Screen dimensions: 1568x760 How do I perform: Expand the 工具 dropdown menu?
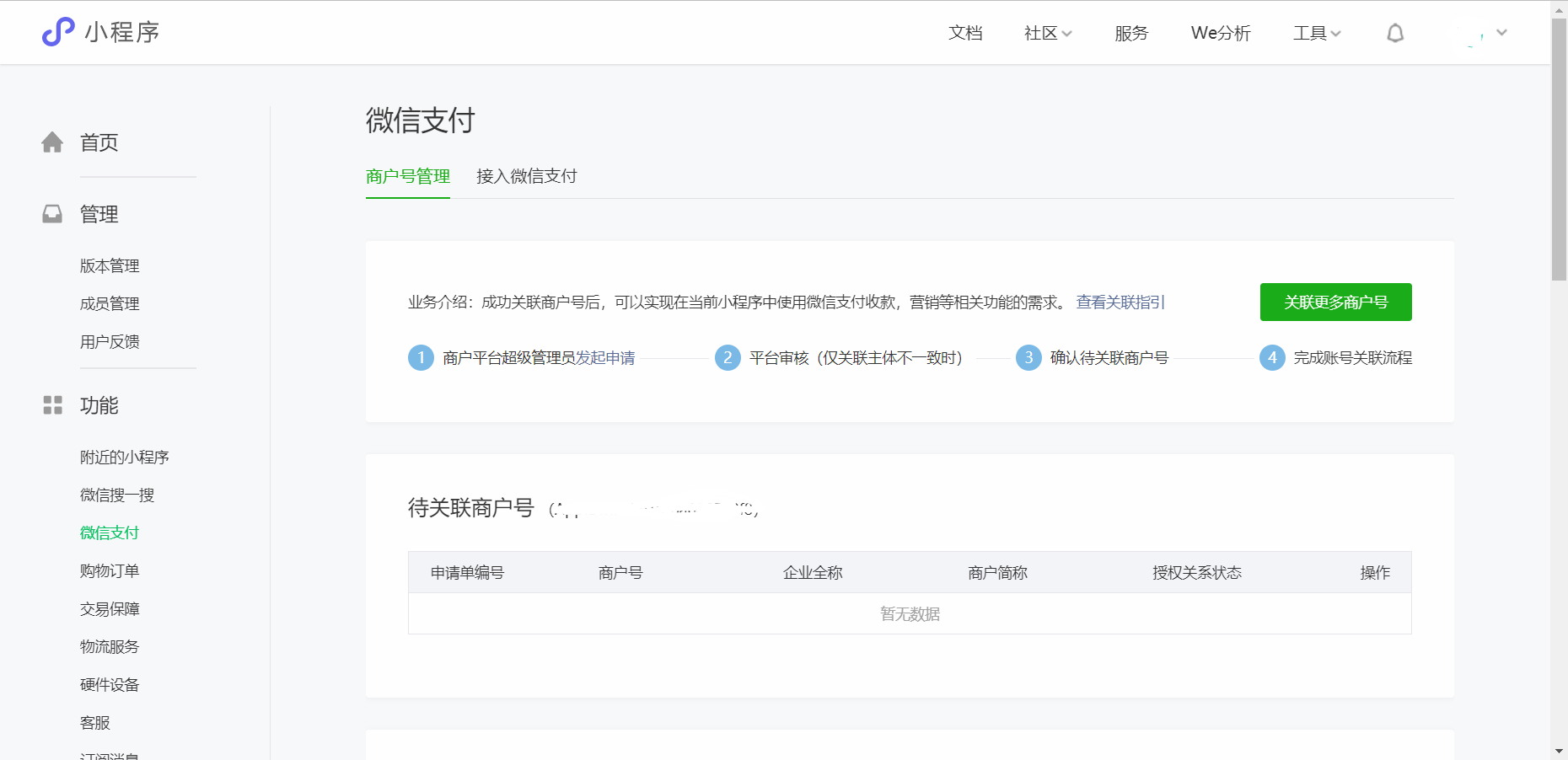1317,33
